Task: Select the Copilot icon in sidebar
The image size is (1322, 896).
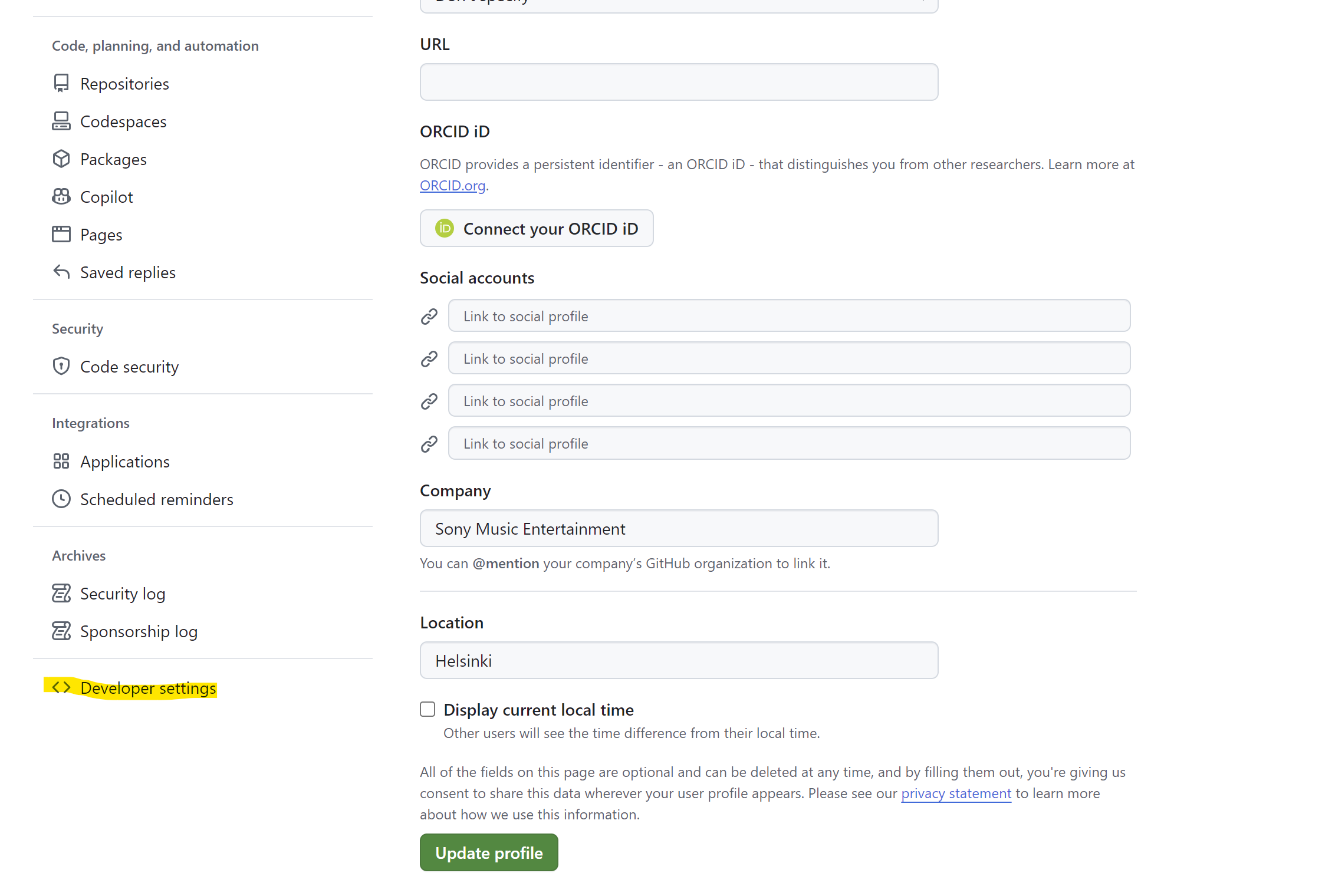Action: point(61,196)
